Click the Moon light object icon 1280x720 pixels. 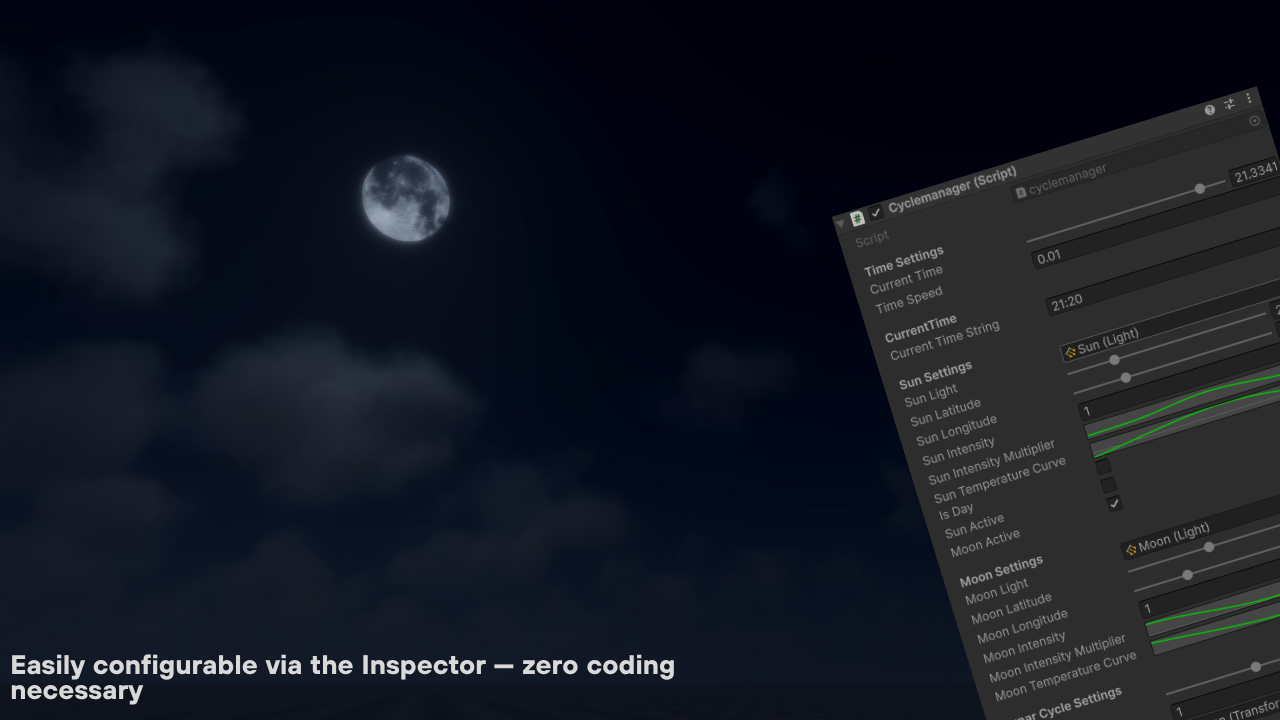pos(1131,549)
